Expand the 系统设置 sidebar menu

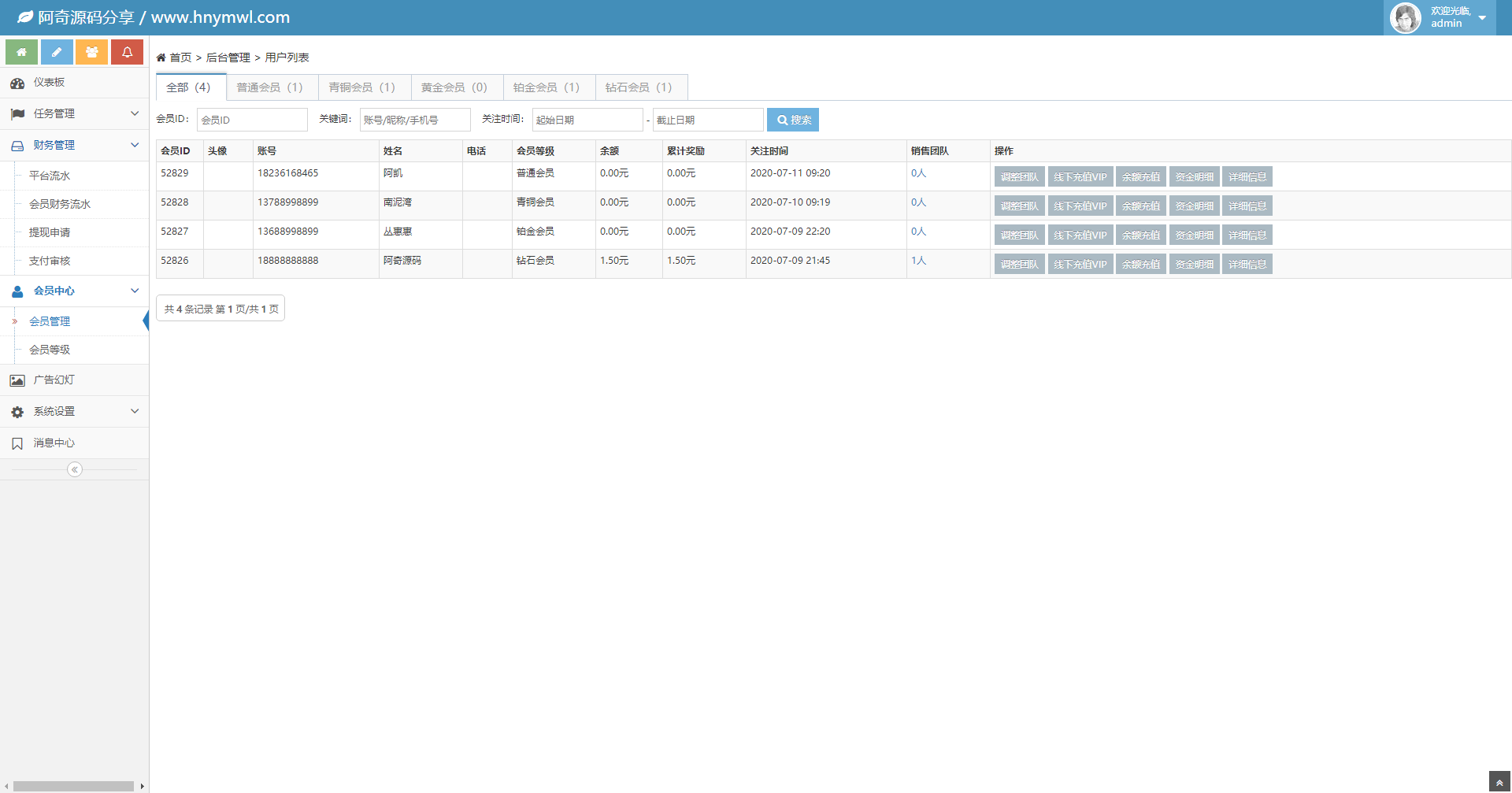[x=74, y=412]
